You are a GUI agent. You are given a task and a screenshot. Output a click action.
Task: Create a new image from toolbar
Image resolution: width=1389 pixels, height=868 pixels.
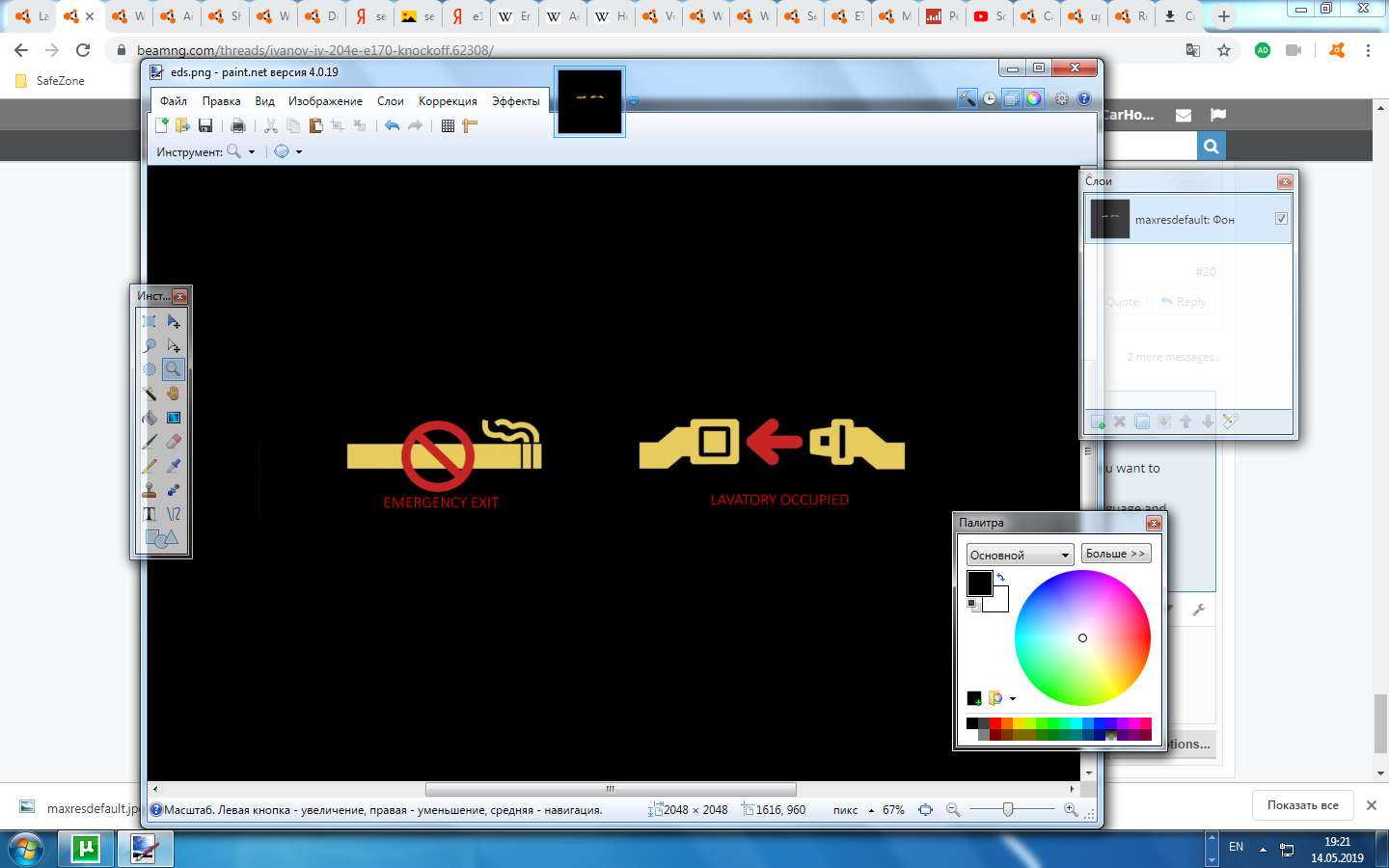[x=162, y=125]
